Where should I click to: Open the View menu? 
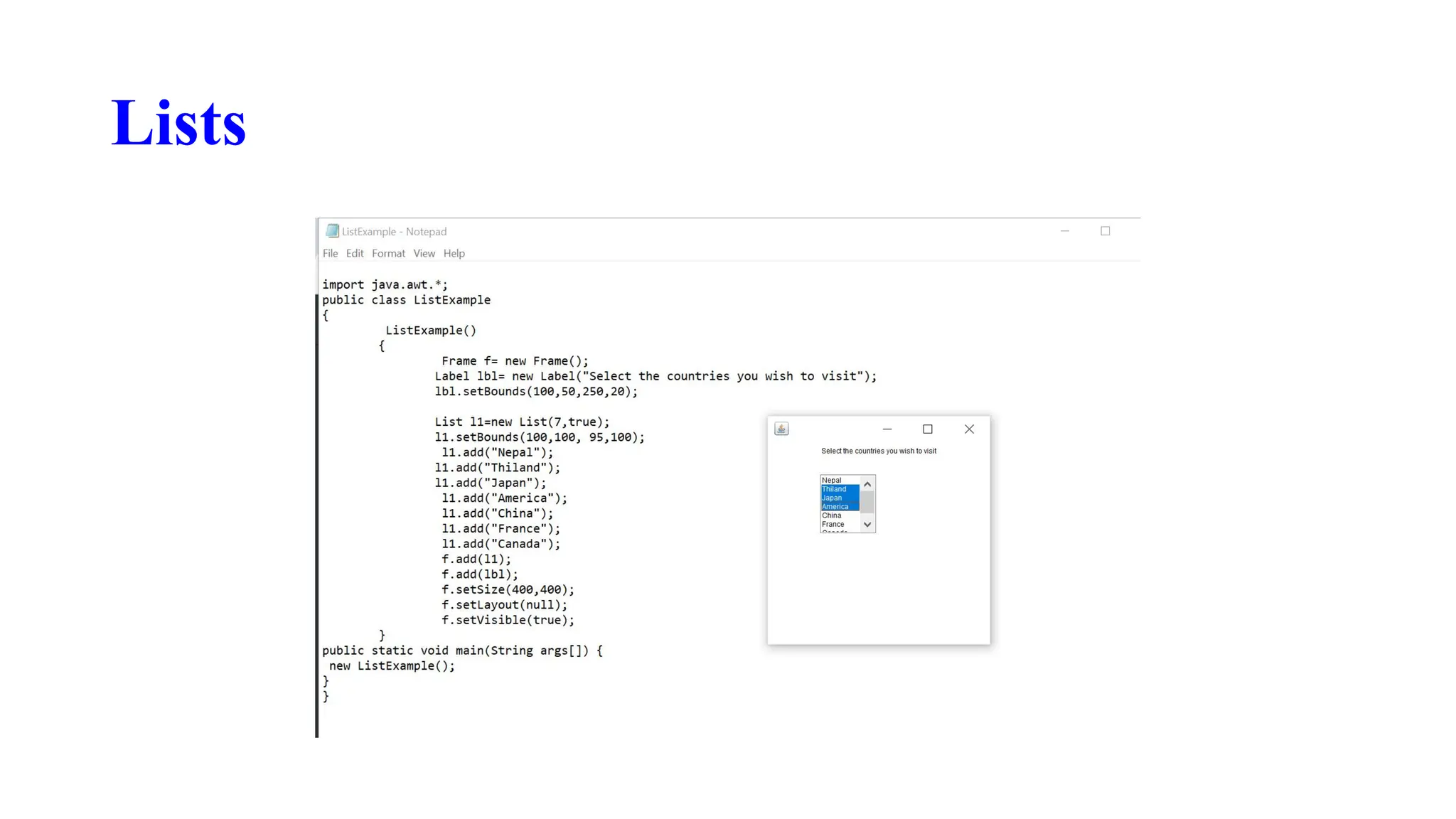tap(424, 253)
